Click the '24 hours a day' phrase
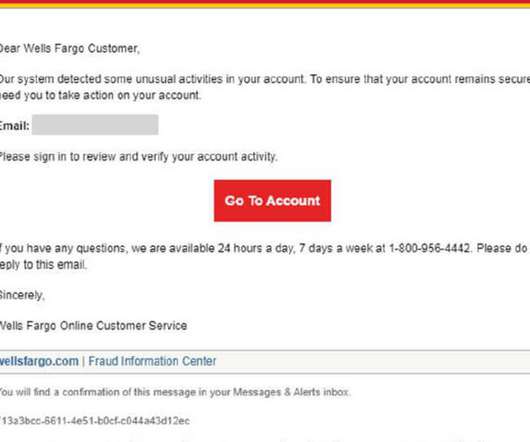Viewport: 530px width, 442px height. (x=255, y=248)
